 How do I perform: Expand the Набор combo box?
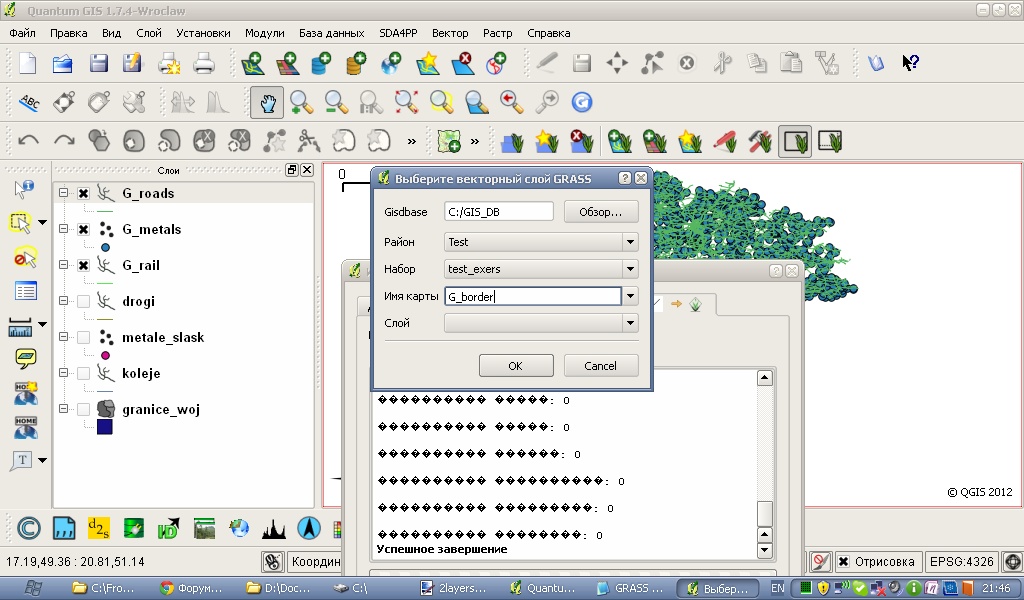(x=630, y=269)
